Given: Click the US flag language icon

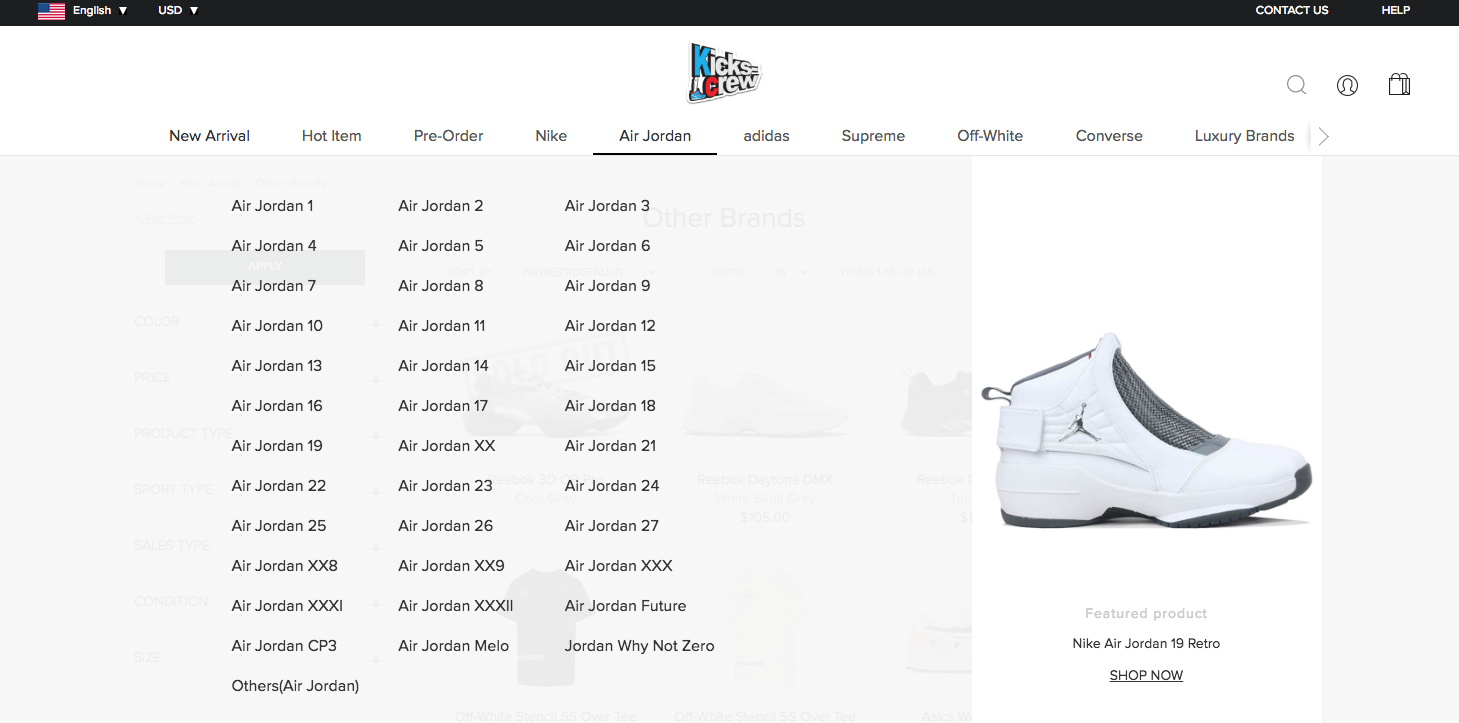Looking at the screenshot, I should pyautogui.click(x=51, y=10).
